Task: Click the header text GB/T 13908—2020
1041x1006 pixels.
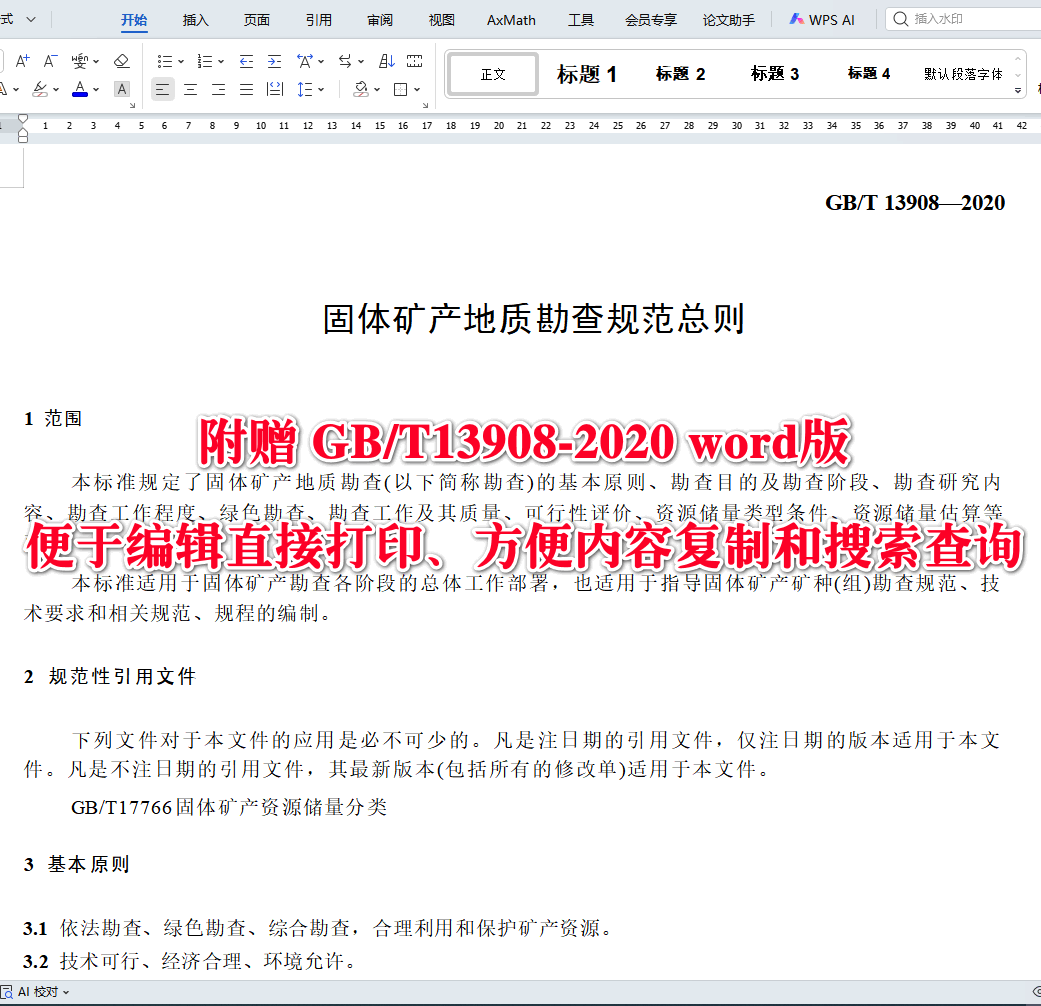Action: point(915,203)
